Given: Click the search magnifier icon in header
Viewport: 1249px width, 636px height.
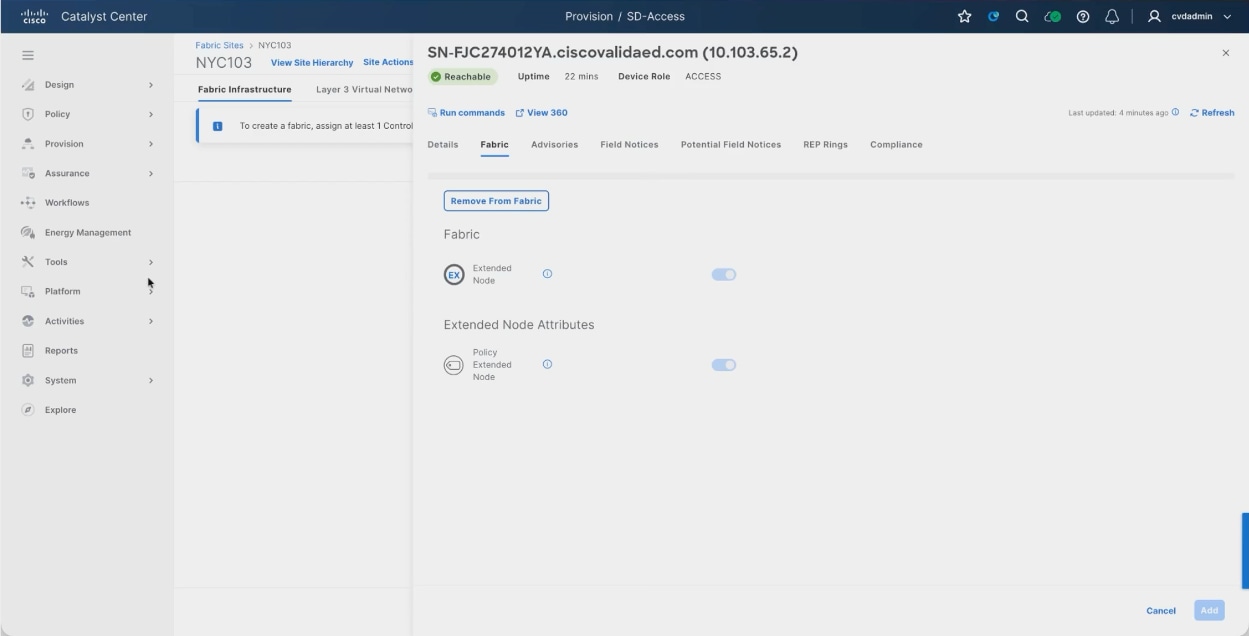Looking at the screenshot, I should (1023, 16).
